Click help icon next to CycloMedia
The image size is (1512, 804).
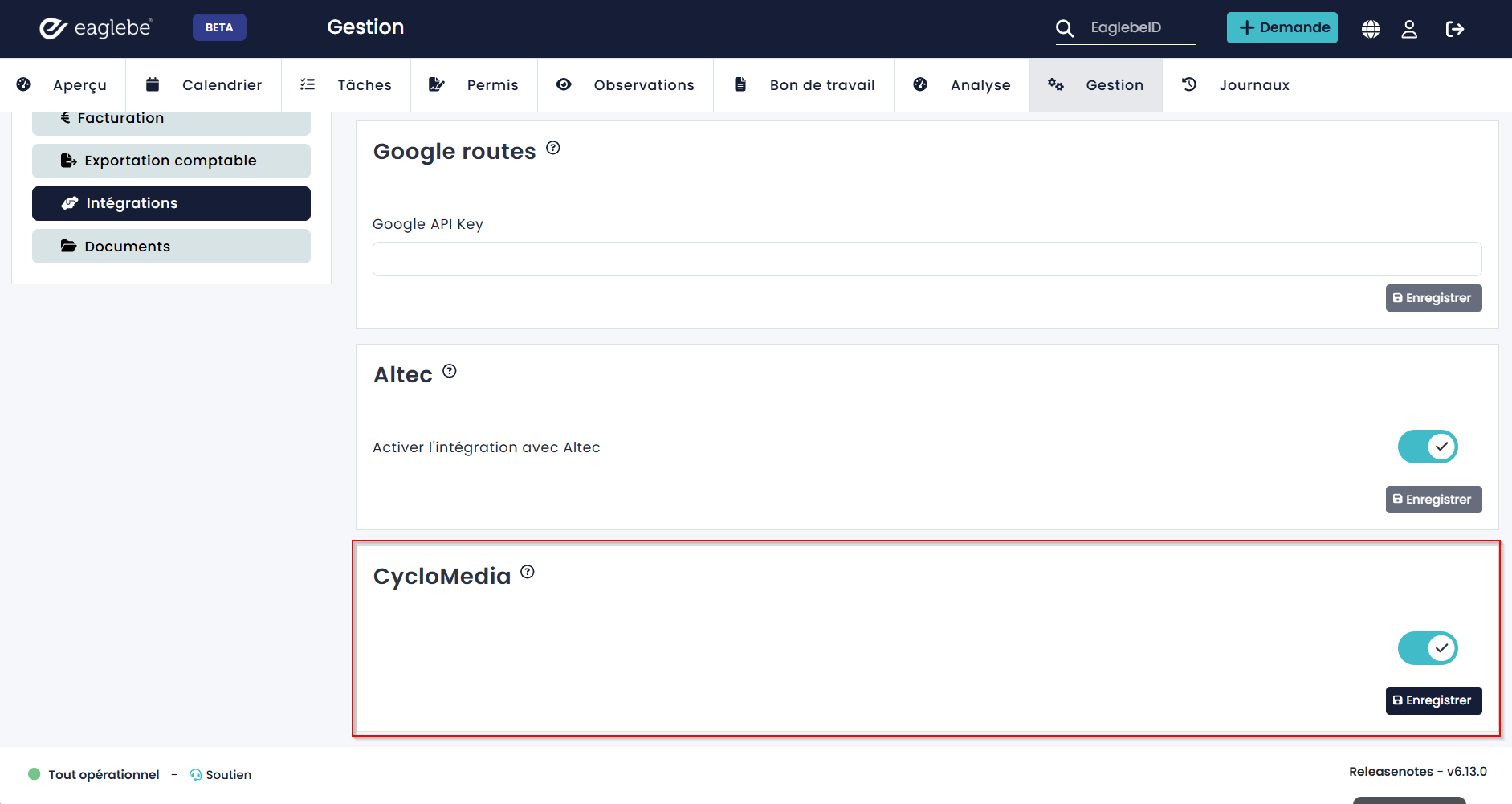point(528,572)
